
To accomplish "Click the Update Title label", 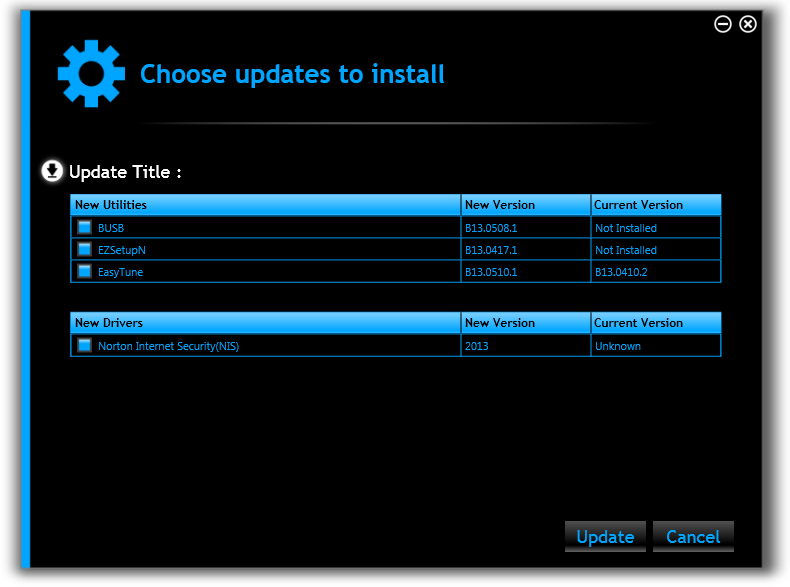I will point(125,172).
